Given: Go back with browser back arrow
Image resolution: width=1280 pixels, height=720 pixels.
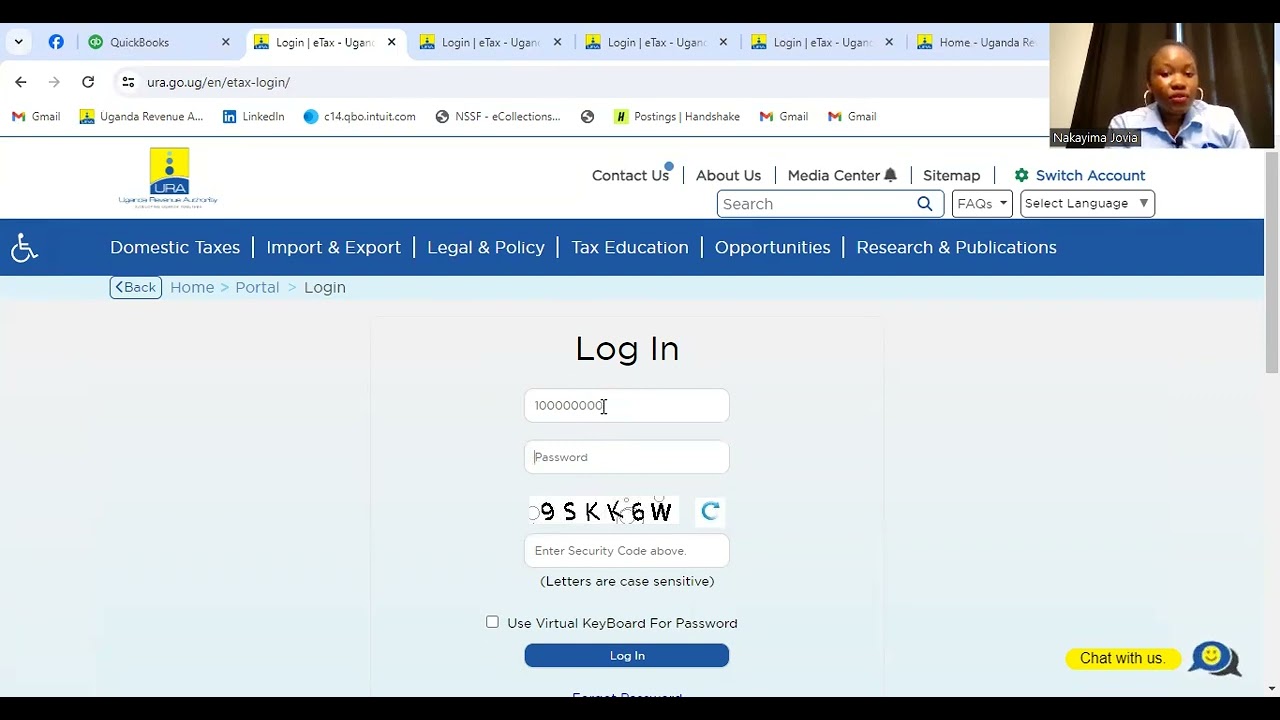Looking at the screenshot, I should coord(21,82).
